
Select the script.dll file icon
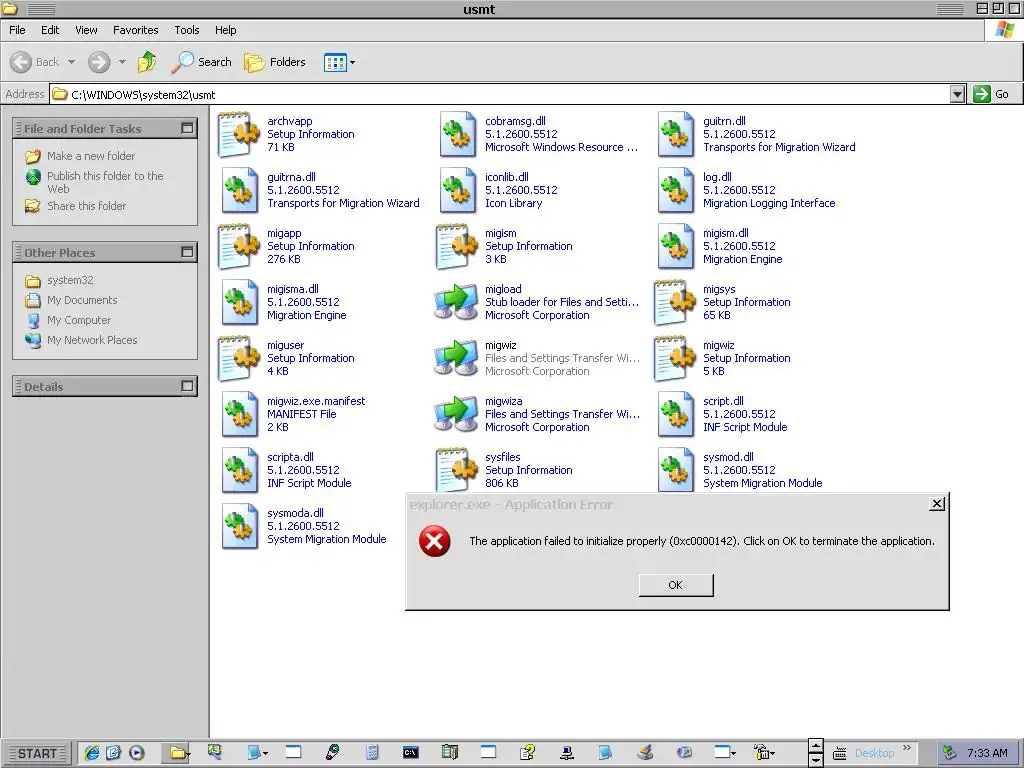coord(675,415)
